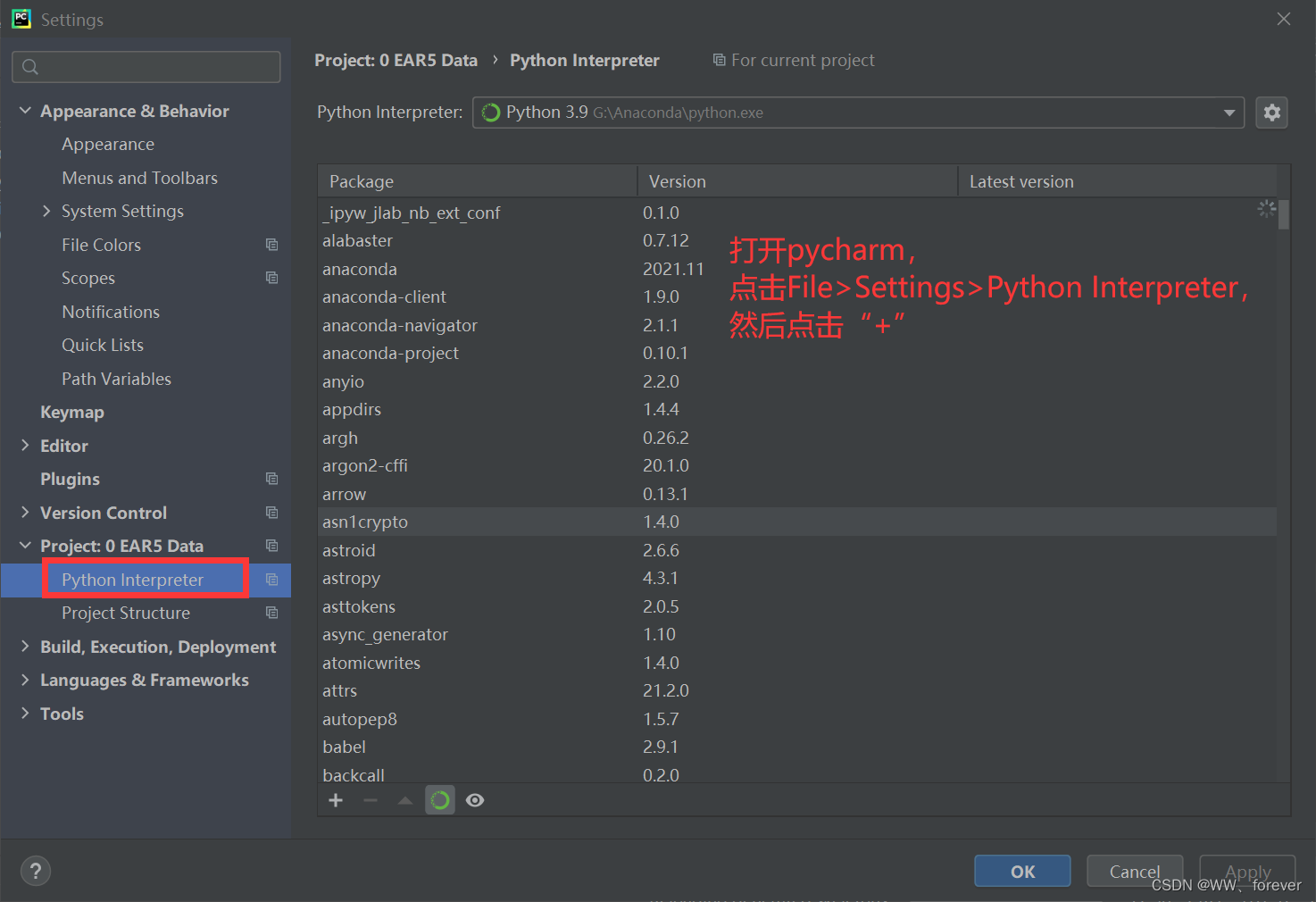Select the anyio package row

[x=797, y=381]
